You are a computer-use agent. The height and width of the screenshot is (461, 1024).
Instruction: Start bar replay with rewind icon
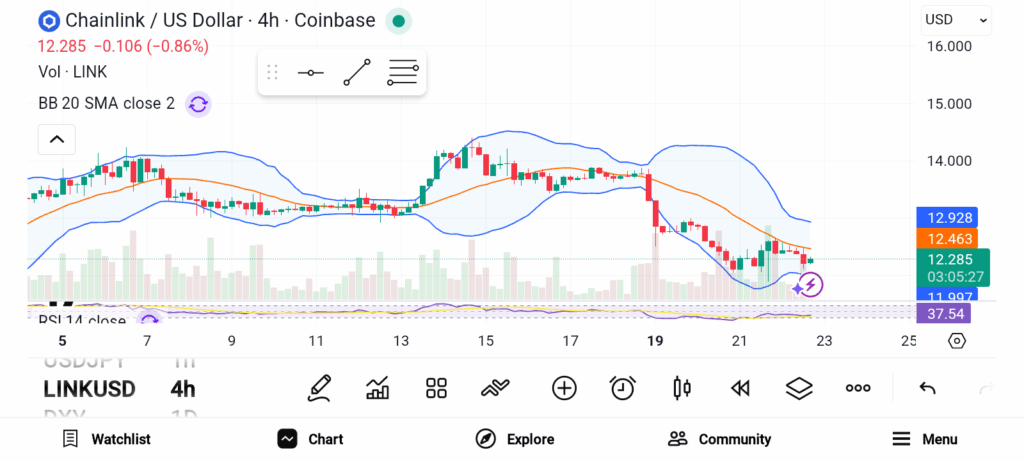[x=740, y=388]
